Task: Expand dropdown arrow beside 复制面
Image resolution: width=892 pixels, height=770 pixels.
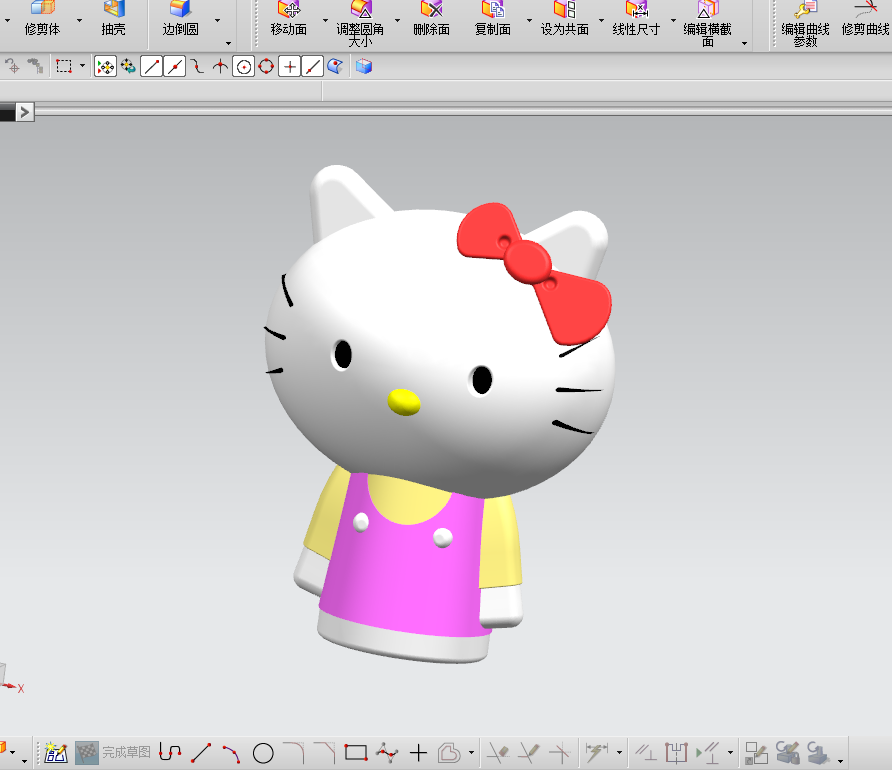Action: (x=529, y=20)
